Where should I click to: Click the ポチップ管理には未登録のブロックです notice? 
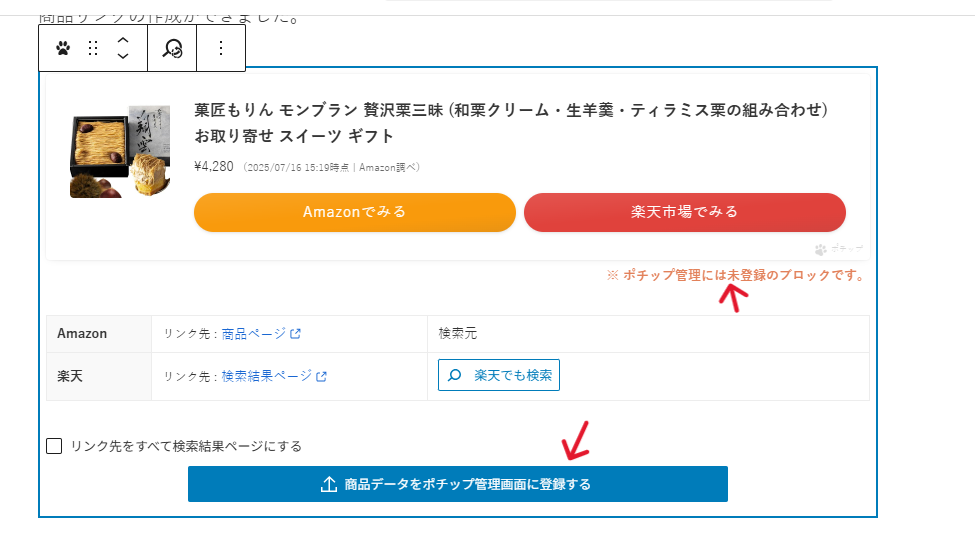coord(736,275)
